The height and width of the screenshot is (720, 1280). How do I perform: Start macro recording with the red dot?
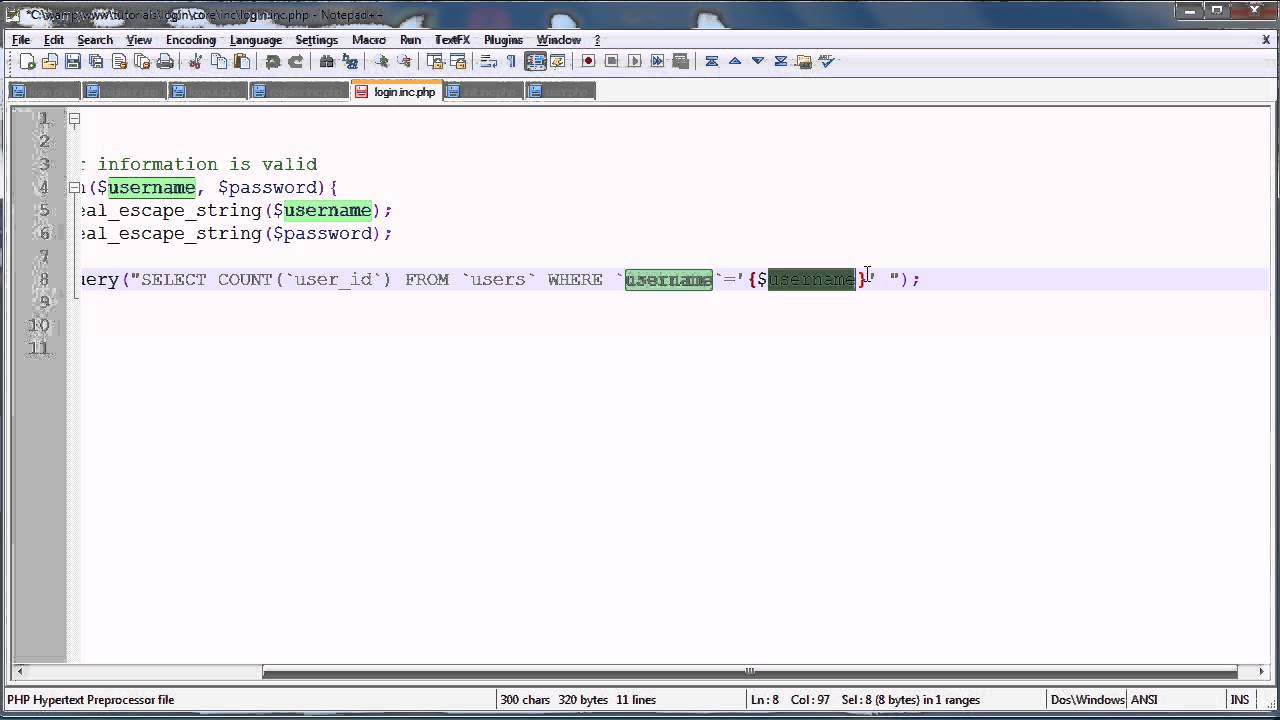click(588, 61)
